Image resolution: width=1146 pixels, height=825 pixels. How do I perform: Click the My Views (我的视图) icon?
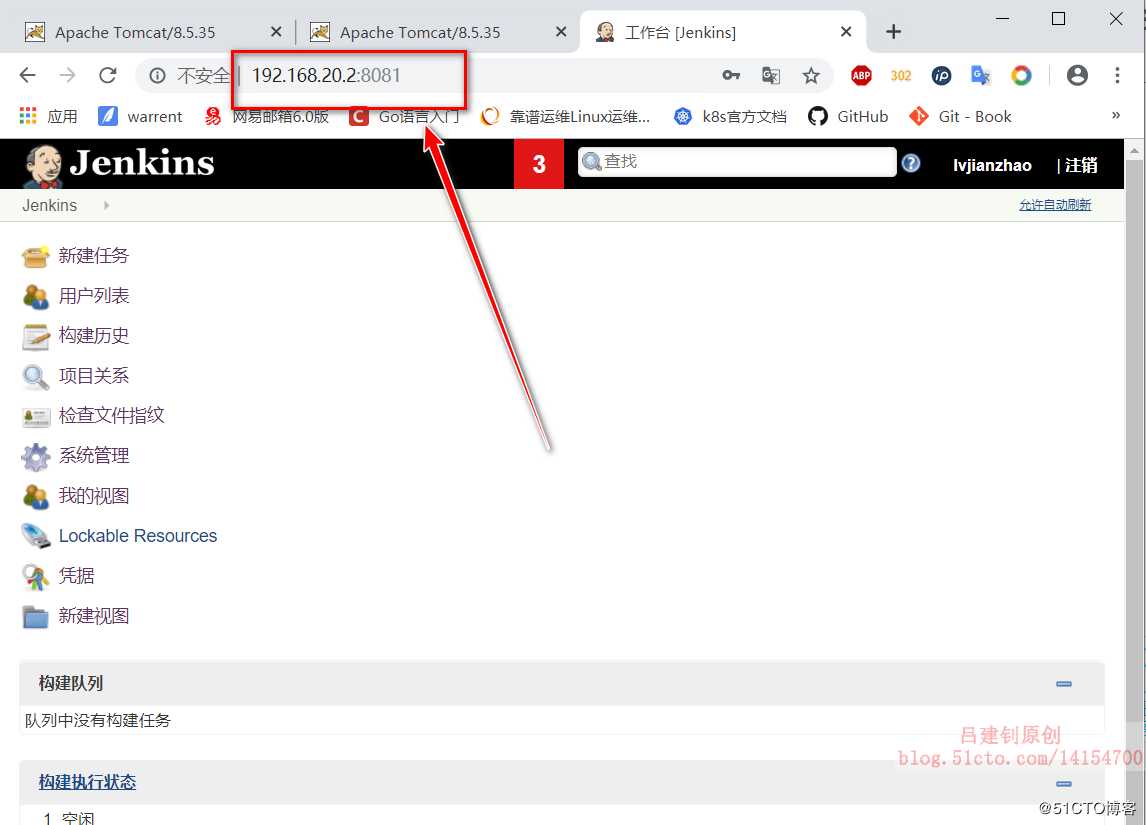click(x=35, y=496)
